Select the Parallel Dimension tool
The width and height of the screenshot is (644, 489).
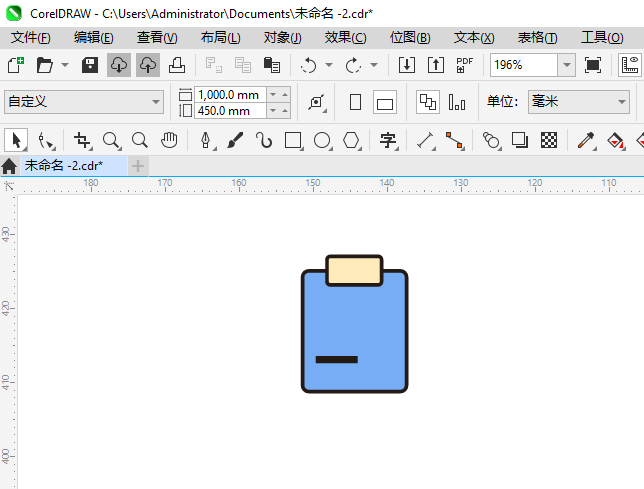pos(426,140)
